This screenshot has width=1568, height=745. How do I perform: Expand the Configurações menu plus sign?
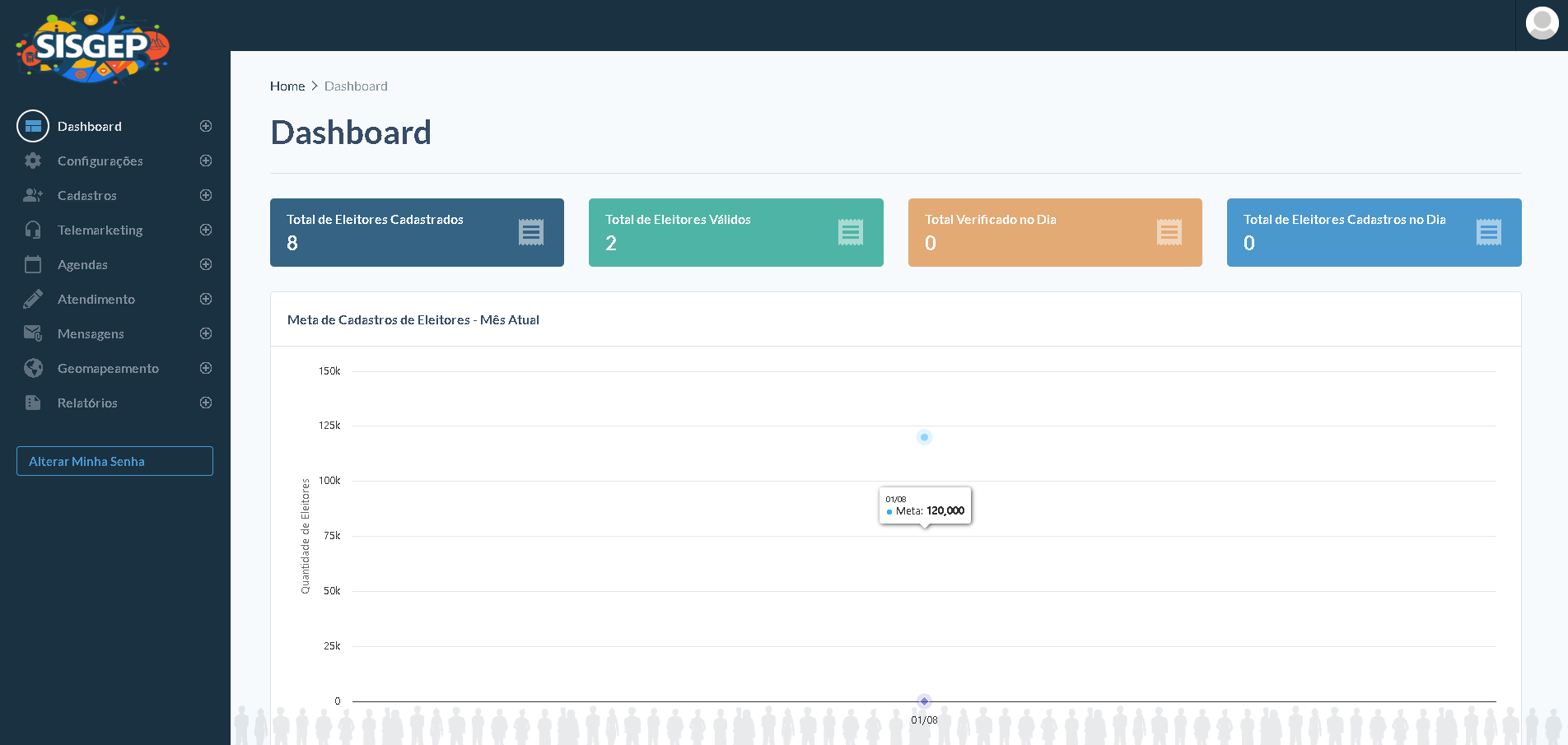point(206,161)
